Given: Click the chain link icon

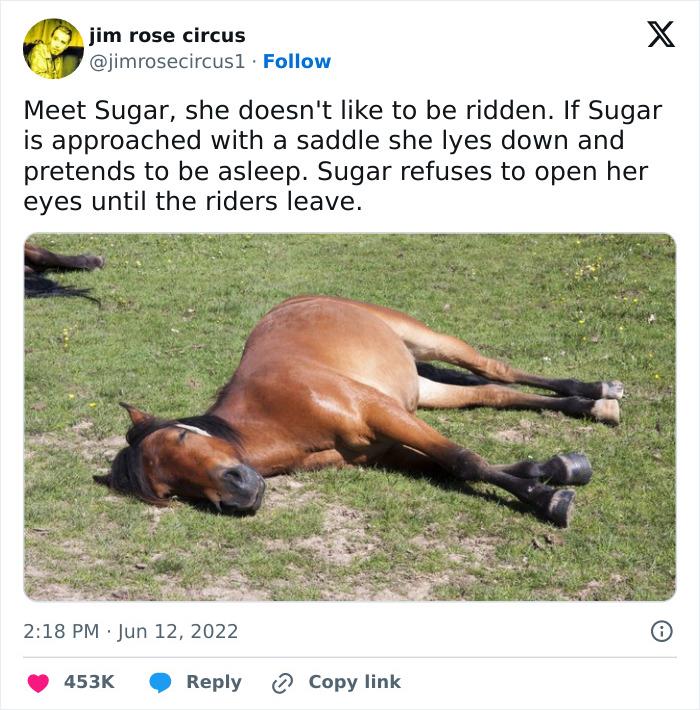Looking at the screenshot, I should click(x=283, y=682).
